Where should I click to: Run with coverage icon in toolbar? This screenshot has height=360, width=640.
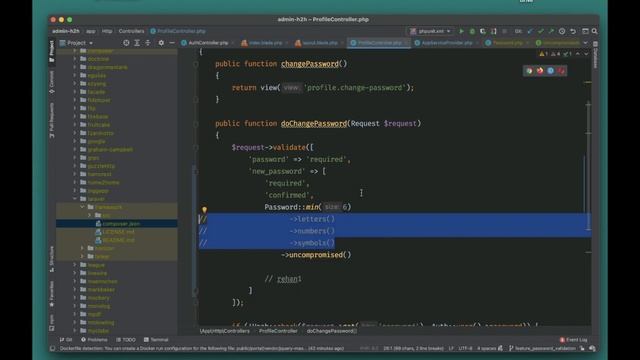pyautogui.click(x=483, y=31)
